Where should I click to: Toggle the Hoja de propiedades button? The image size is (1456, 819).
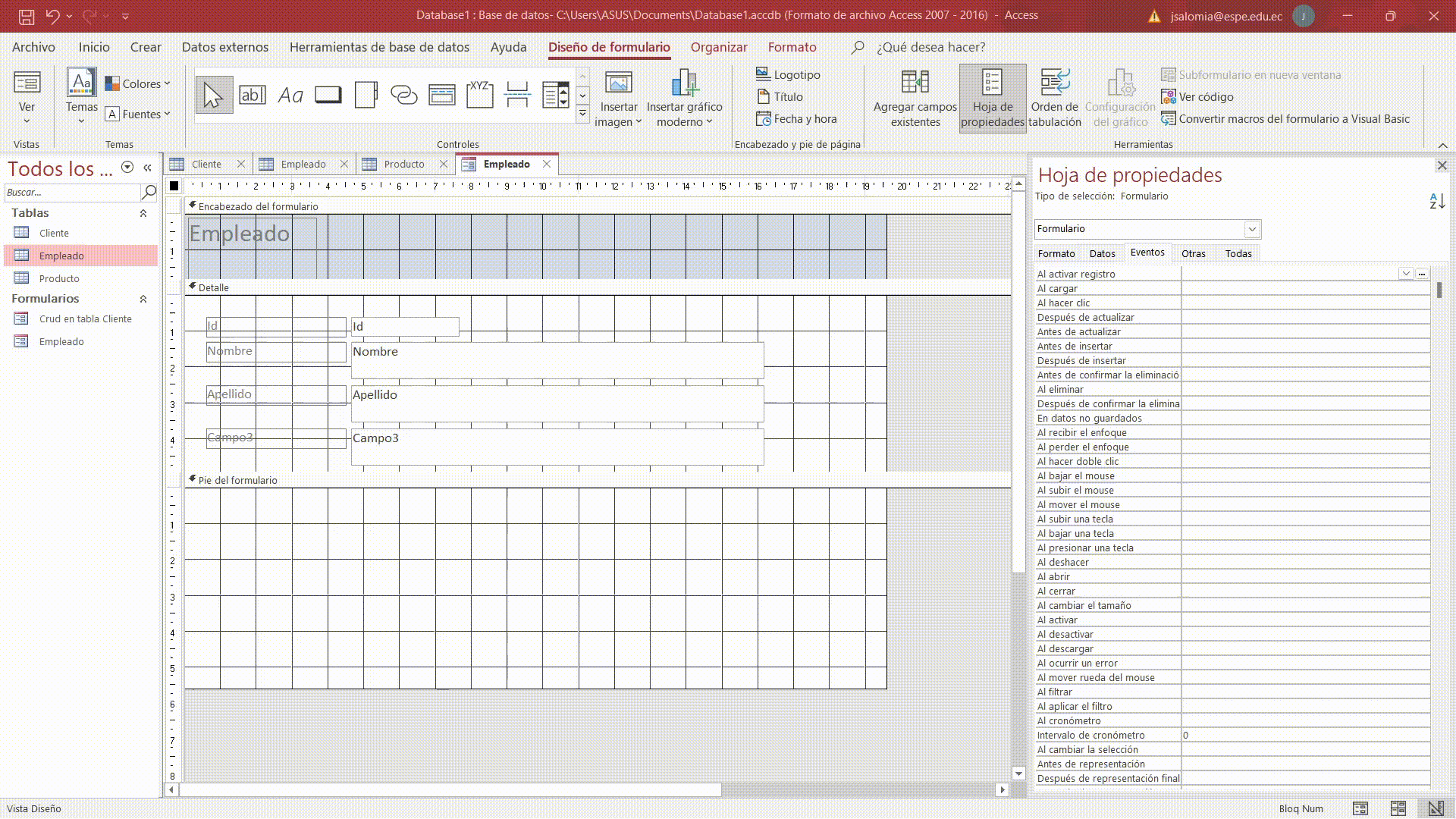tap(993, 99)
